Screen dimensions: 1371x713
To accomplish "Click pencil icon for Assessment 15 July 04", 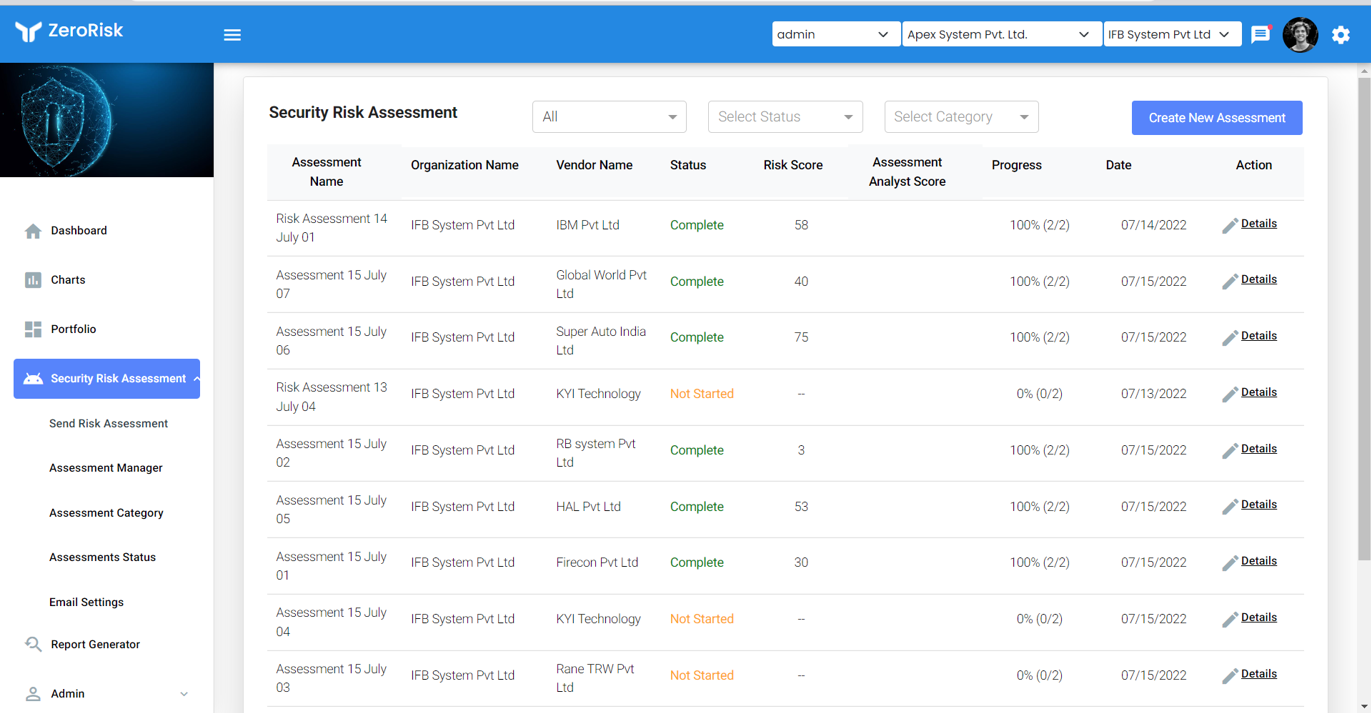I will tap(1230, 620).
